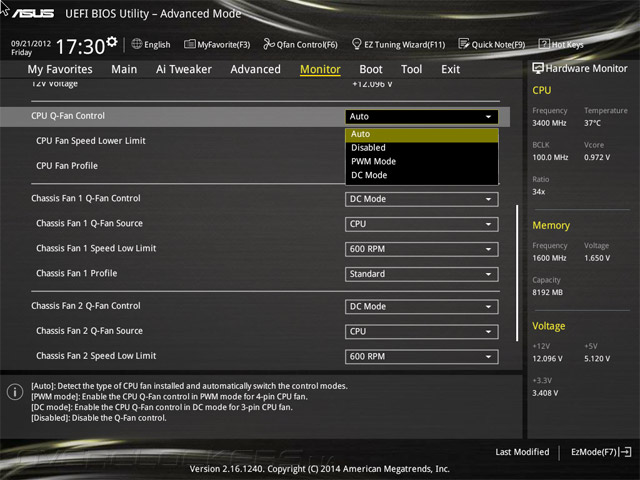The width and height of the screenshot is (640, 480).
Task: Click the Voltage heading in Hardware Monitor
Action: point(549,326)
